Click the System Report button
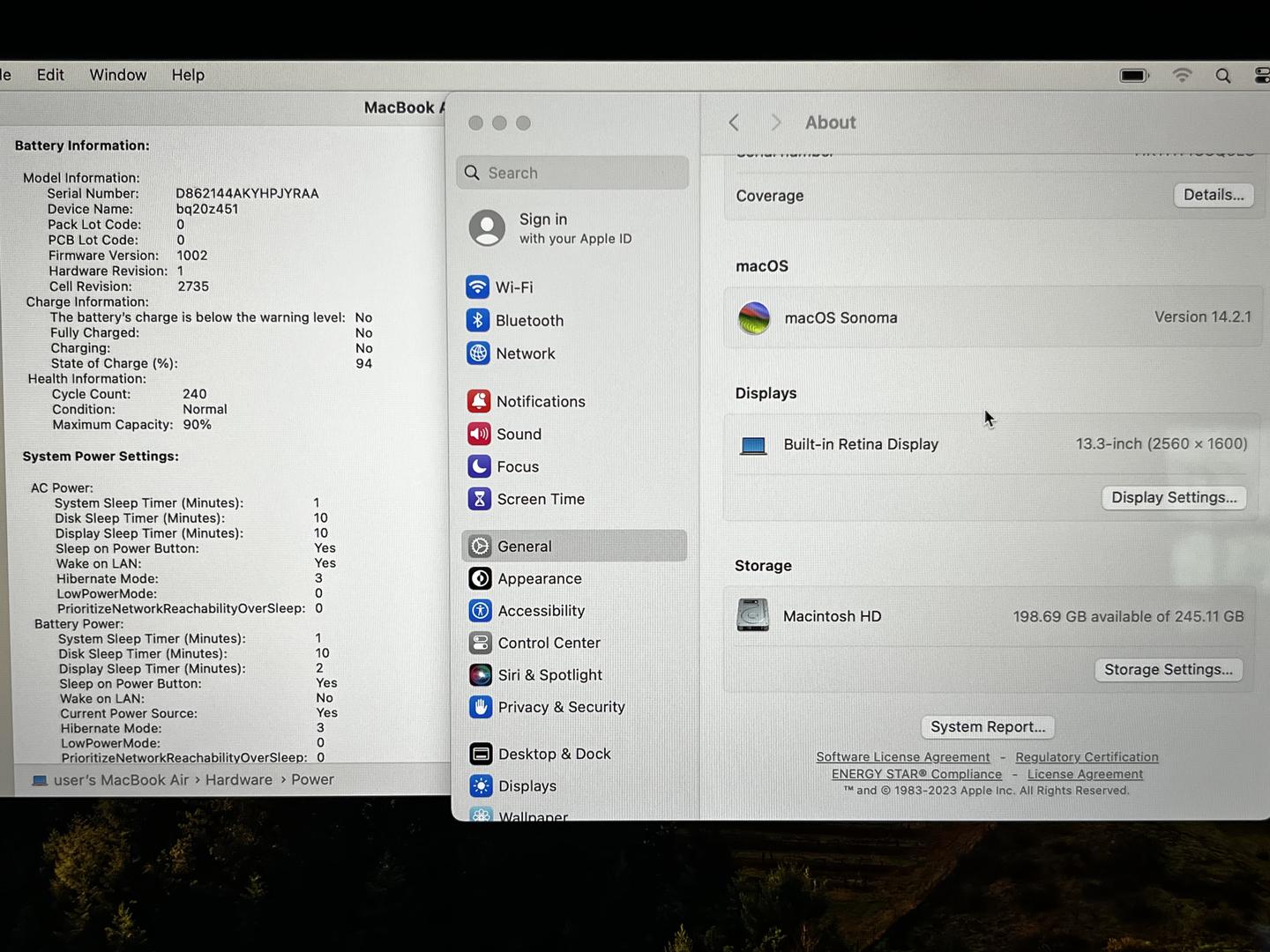This screenshot has height=952, width=1270. (988, 726)
